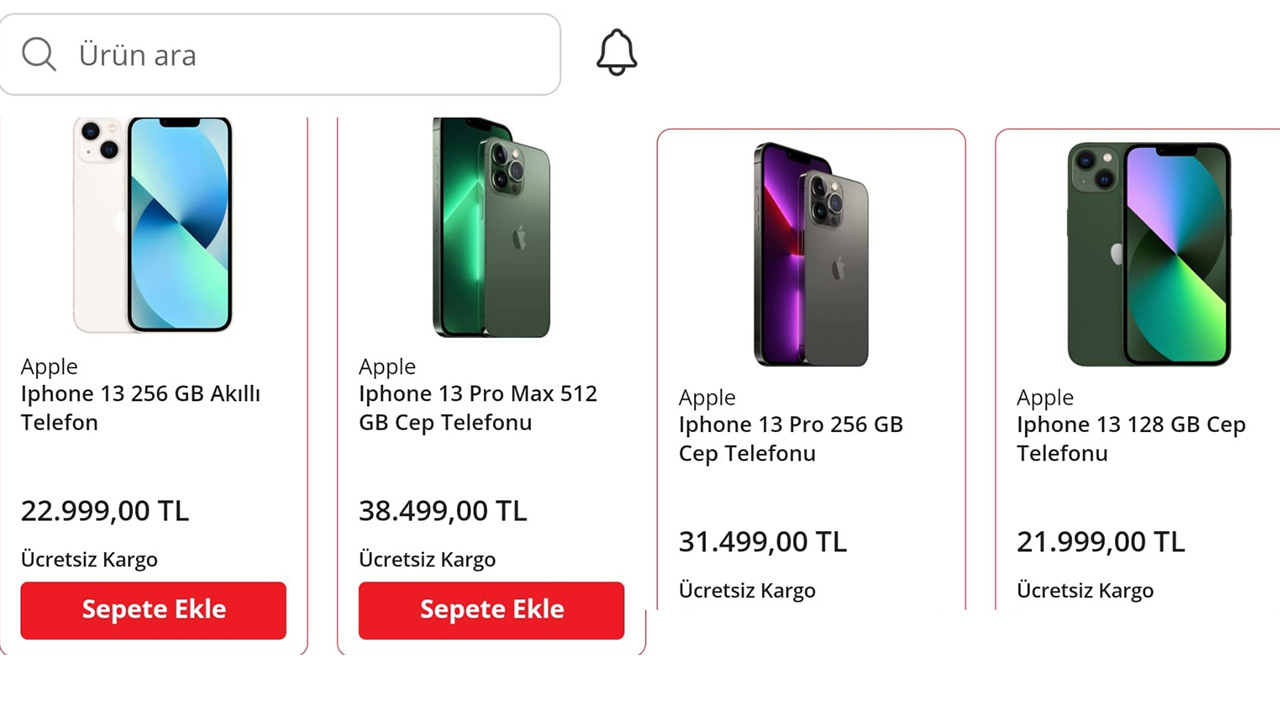Add Iphone 13 256 GB to cart
This screenshot has height=704, width=1280.
[x=153, y=610]
